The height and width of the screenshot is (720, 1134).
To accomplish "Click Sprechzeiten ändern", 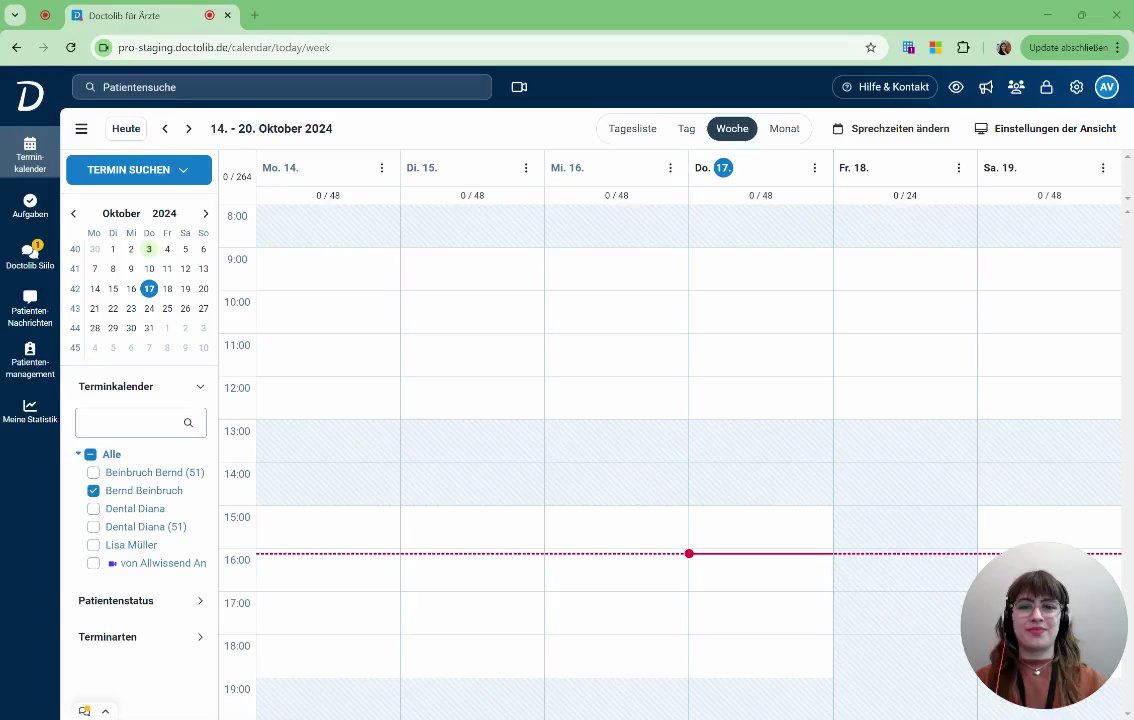I will click(x=891, y=129).
